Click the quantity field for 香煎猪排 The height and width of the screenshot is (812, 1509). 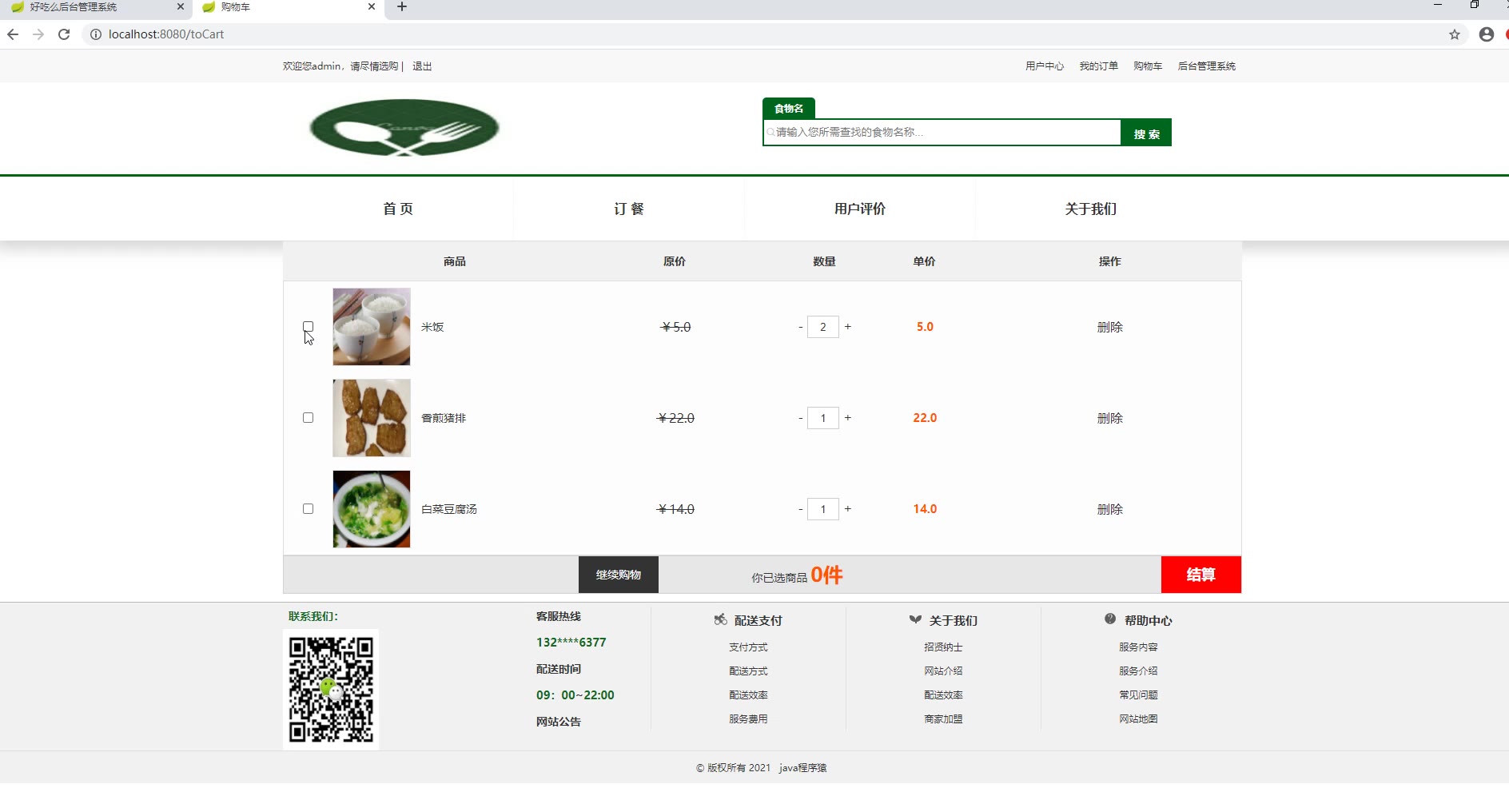tap(823, 418)
